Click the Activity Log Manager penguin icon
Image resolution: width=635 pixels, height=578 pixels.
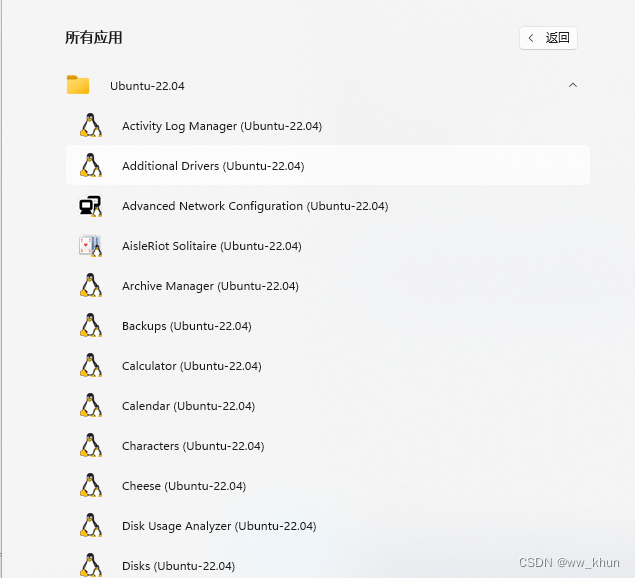point(91,125)
